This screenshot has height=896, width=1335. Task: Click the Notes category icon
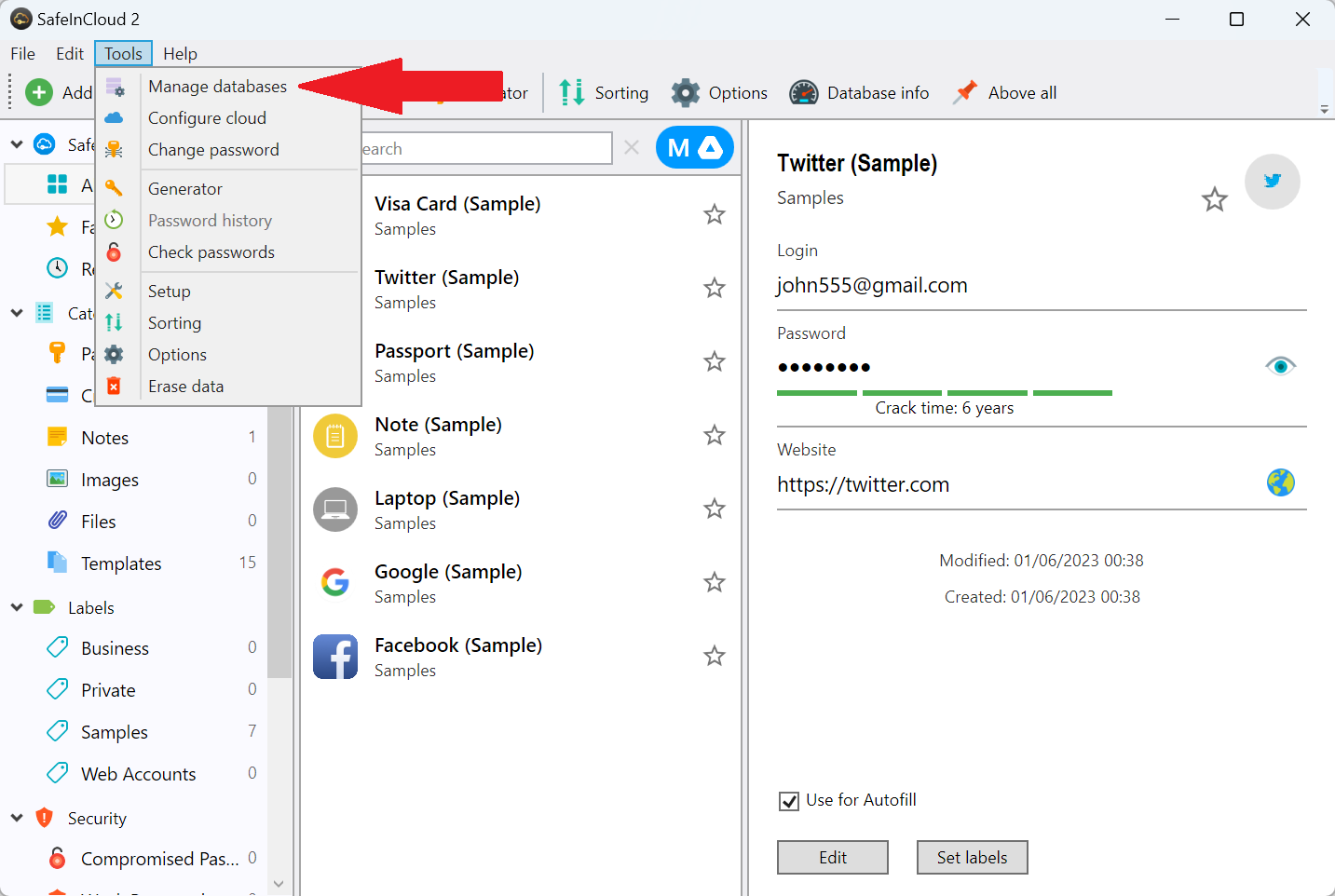pos(57,437)
